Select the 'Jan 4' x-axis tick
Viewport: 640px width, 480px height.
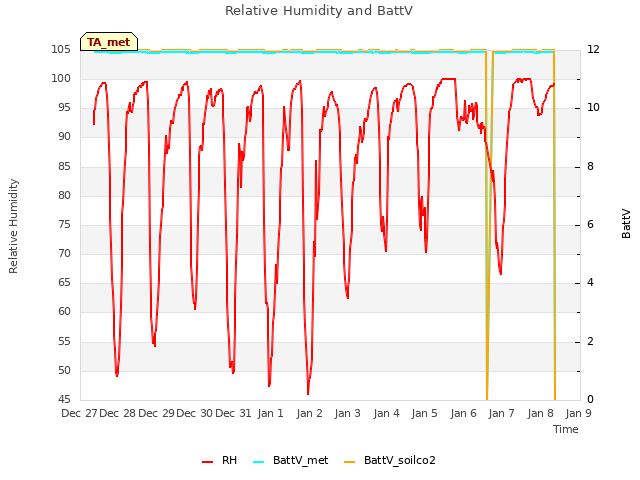point(386,413)
